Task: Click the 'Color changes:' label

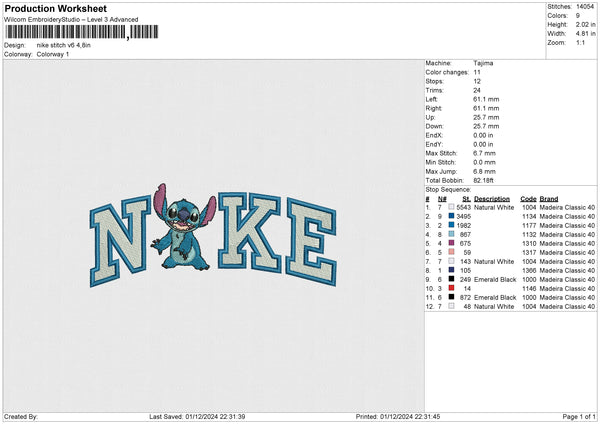Action: [447, 72]
